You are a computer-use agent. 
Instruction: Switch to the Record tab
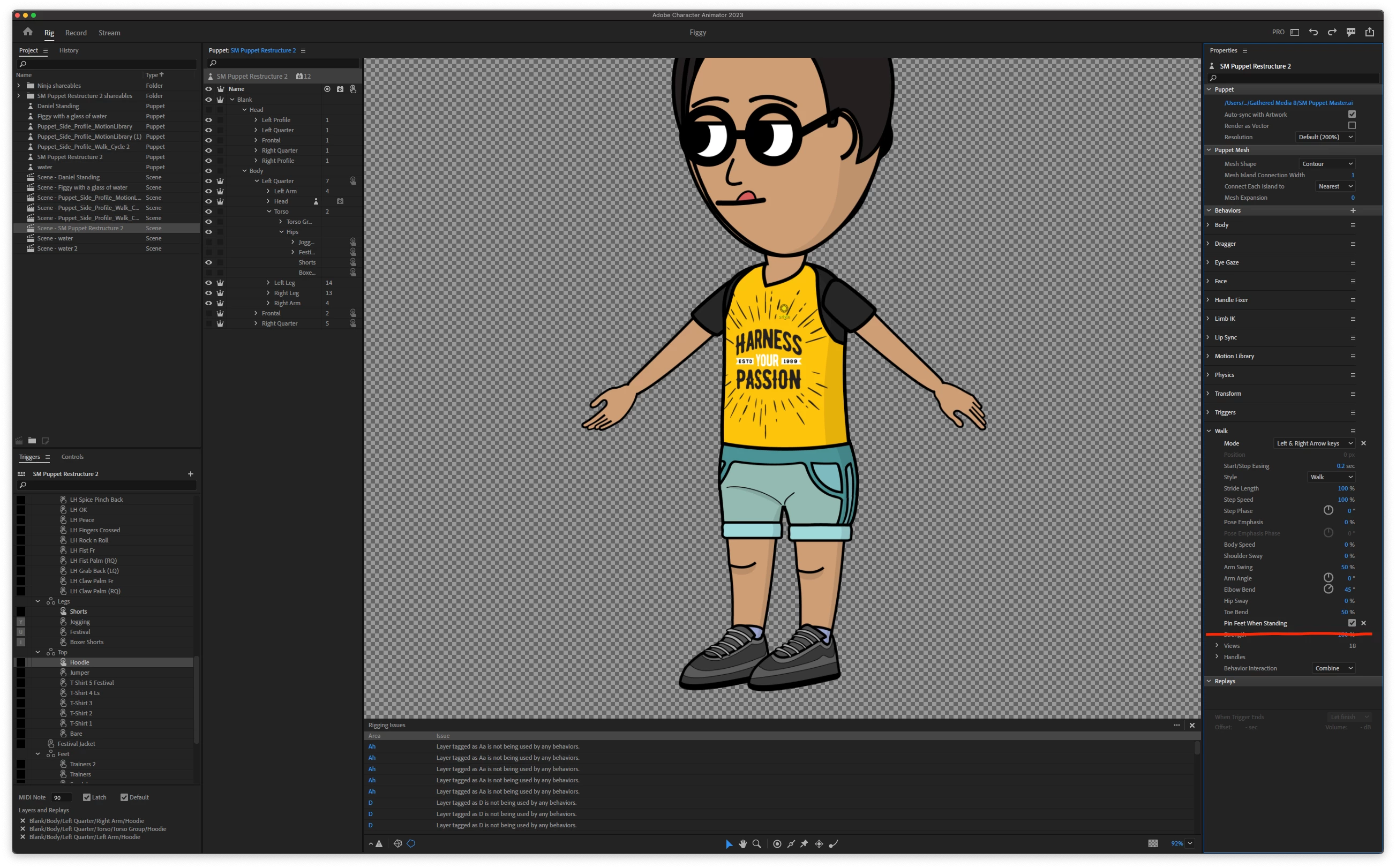coord(76,33)
